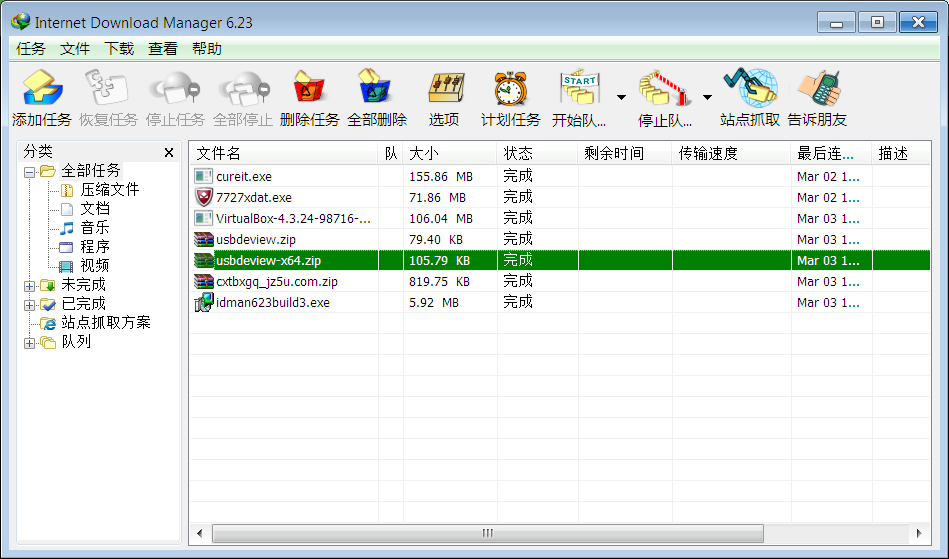Expand the 未完成 tree node

(x=29, y=286)
